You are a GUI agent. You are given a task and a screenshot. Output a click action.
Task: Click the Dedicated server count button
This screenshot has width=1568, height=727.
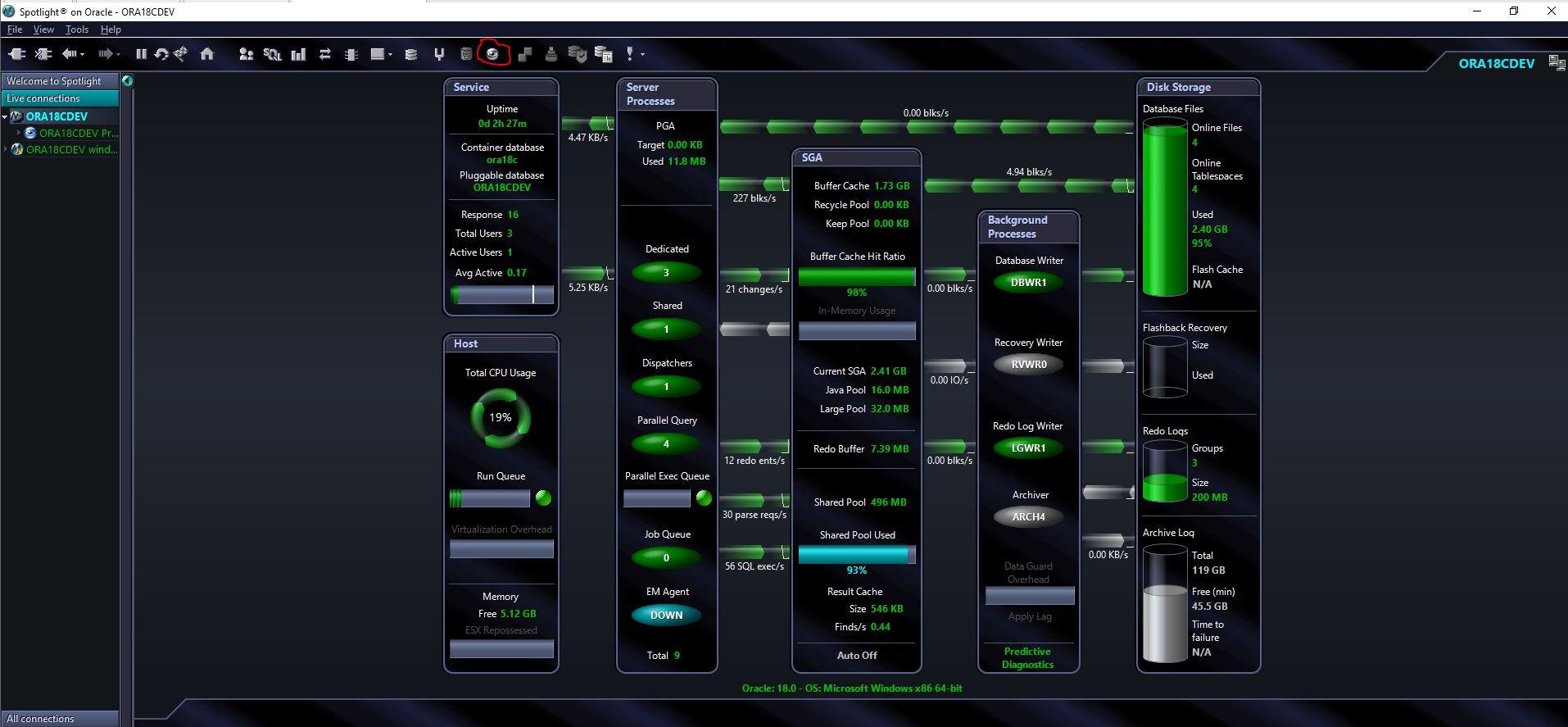point(666,272)
